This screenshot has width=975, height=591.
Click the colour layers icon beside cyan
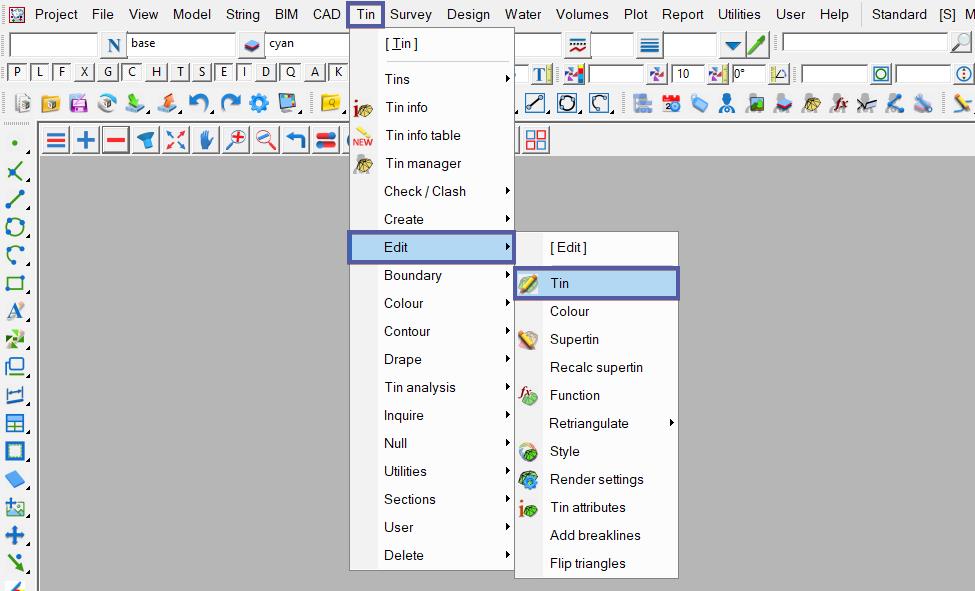(251, 45)
